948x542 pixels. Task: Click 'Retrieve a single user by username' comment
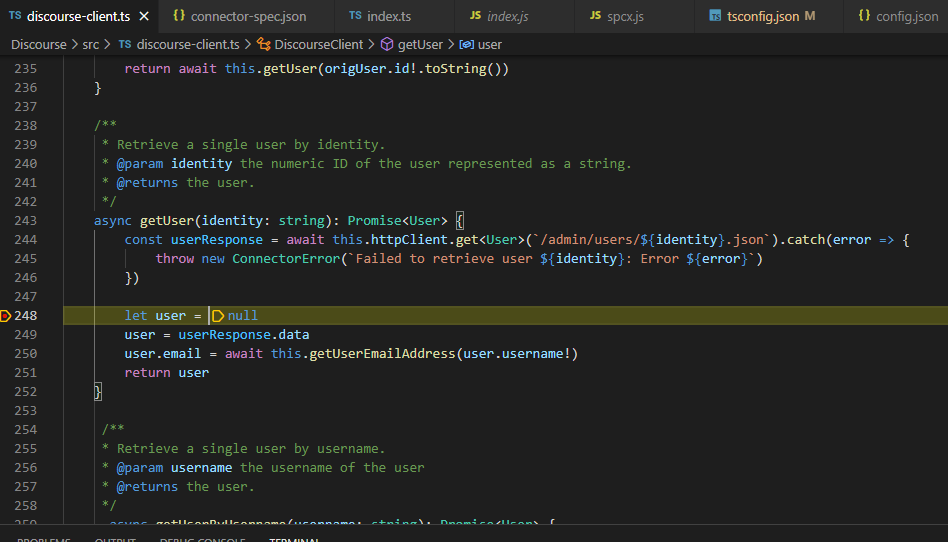click(251, 448)
